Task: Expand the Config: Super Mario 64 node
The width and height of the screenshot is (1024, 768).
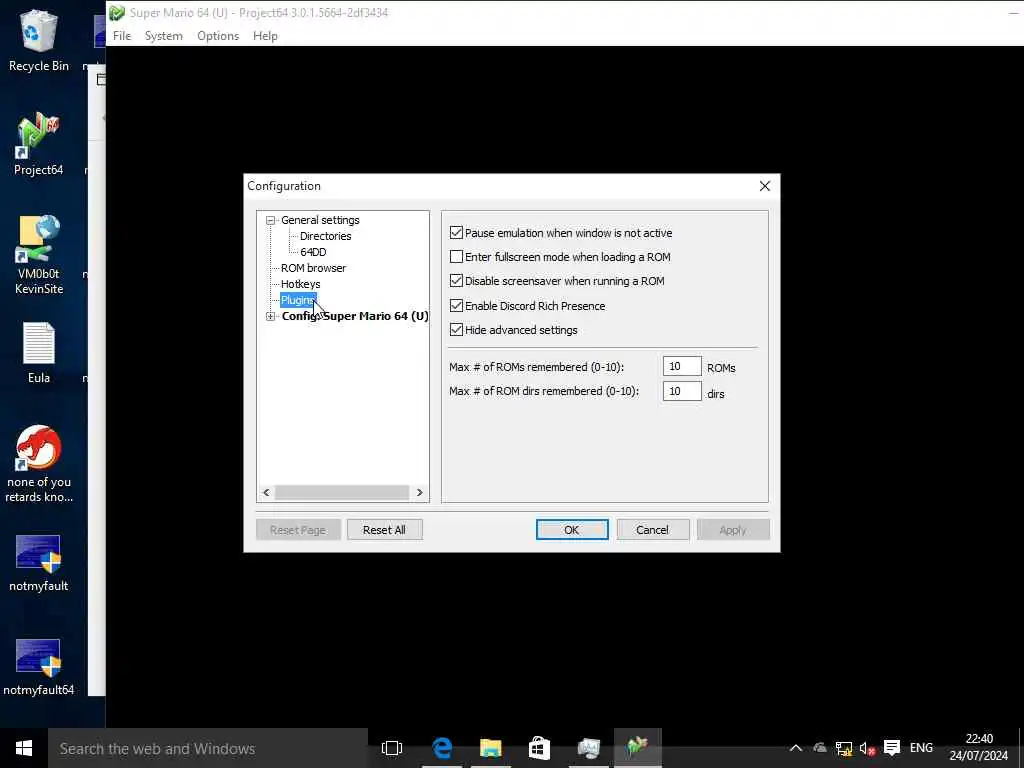Action: 270,317
